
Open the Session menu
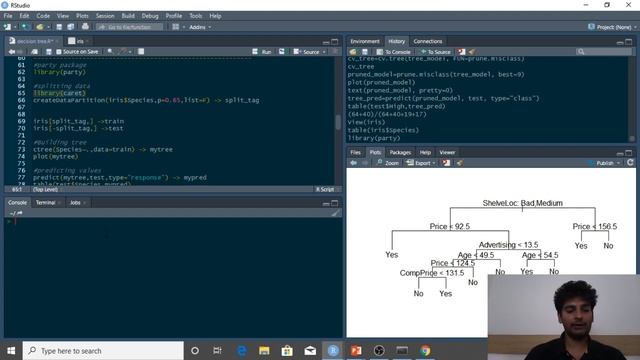pos(105,16)
